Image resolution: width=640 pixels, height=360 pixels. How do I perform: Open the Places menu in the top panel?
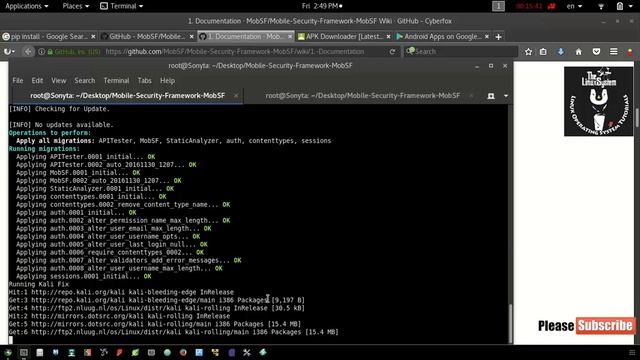[x=76, y=6]
